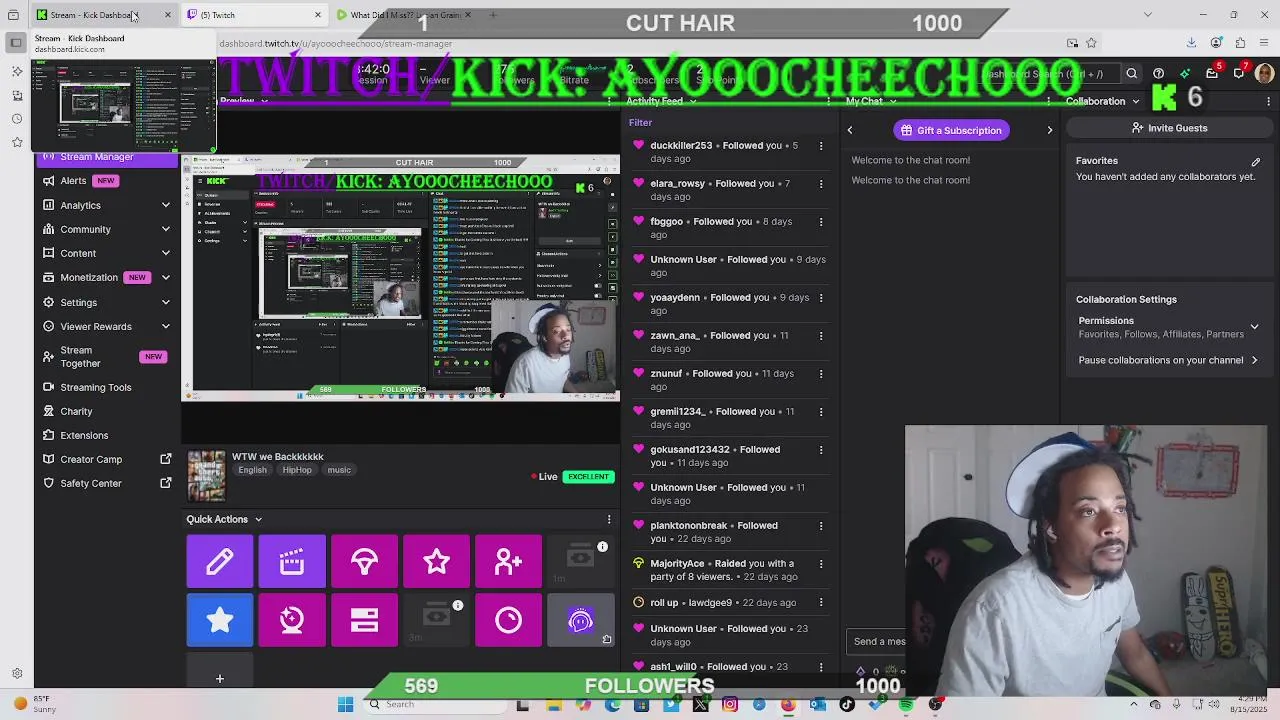This screenshot has width=1280, height=720.
Task: Click the Windows Start button
Action: click(345, 705)
